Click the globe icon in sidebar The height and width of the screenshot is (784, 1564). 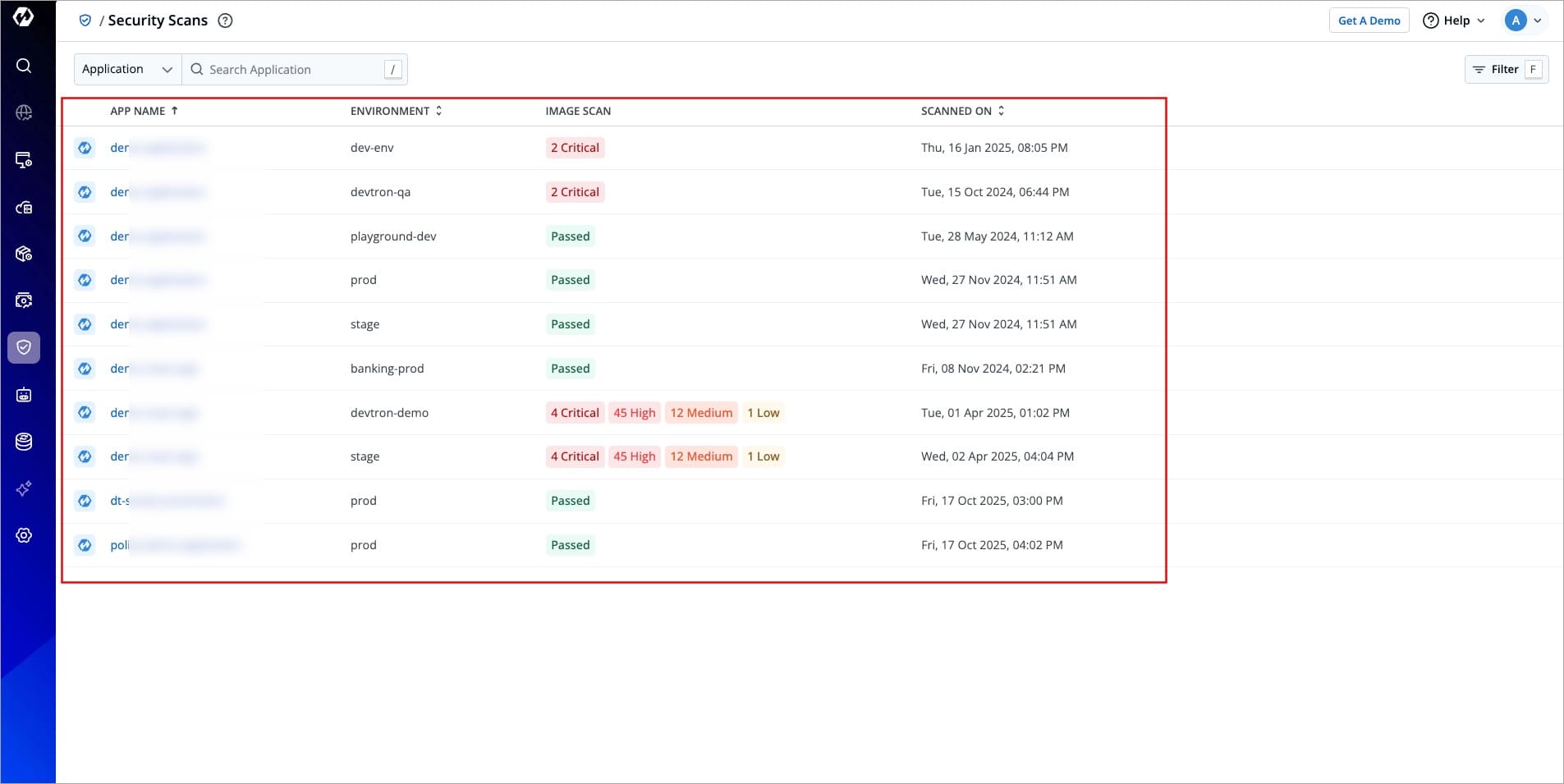(24, 112)
